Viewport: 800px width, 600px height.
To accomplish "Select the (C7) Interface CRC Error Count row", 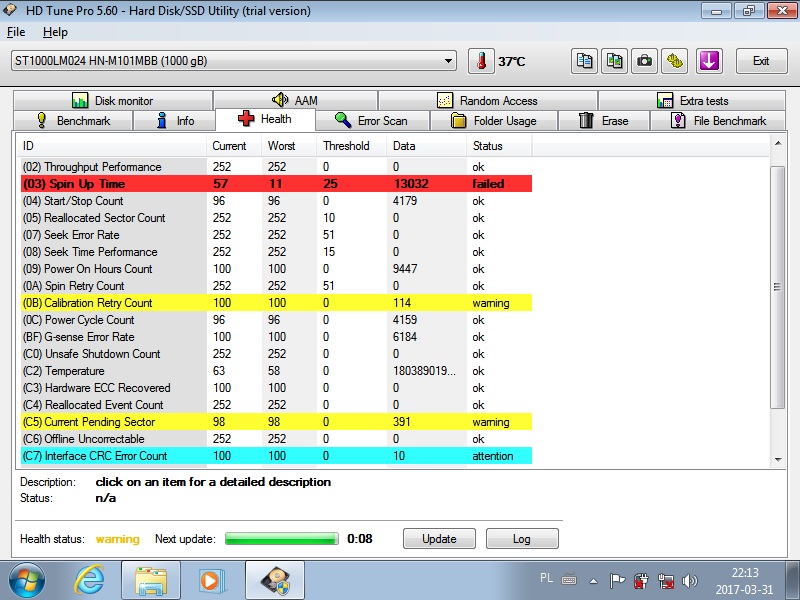I will (x=276, y=456).
